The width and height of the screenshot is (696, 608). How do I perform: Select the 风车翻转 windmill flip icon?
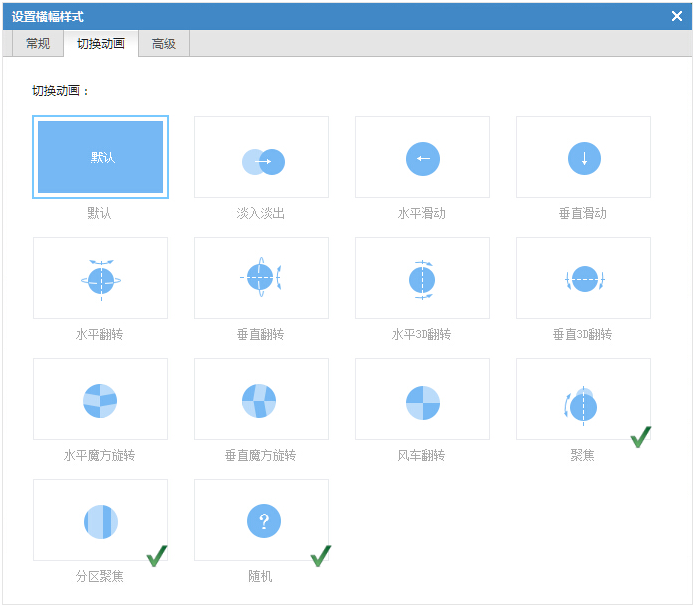(422, 400)
